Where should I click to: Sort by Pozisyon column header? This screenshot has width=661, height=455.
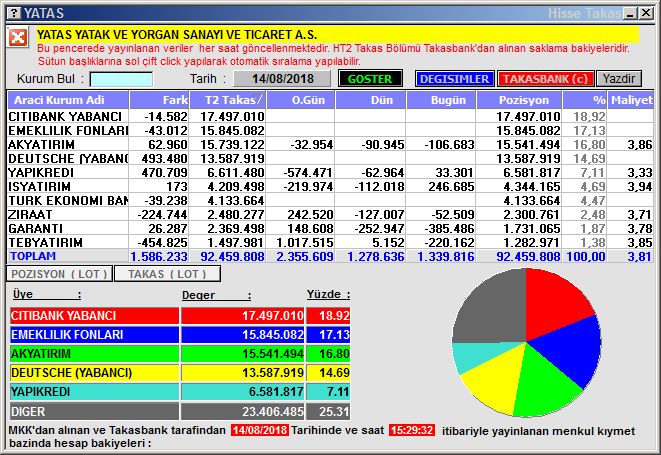[519, 100]
